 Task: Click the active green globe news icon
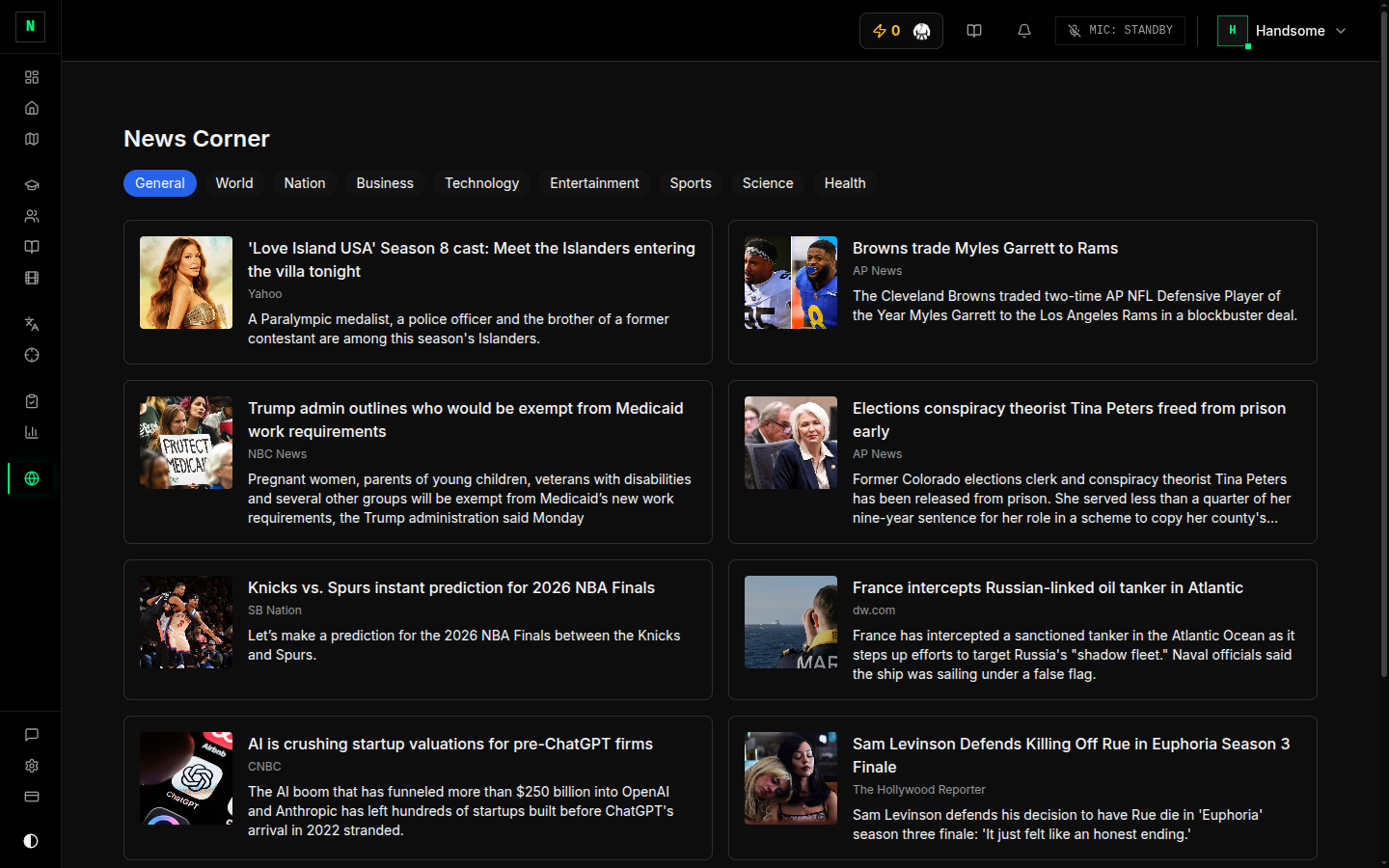point(32,478)
